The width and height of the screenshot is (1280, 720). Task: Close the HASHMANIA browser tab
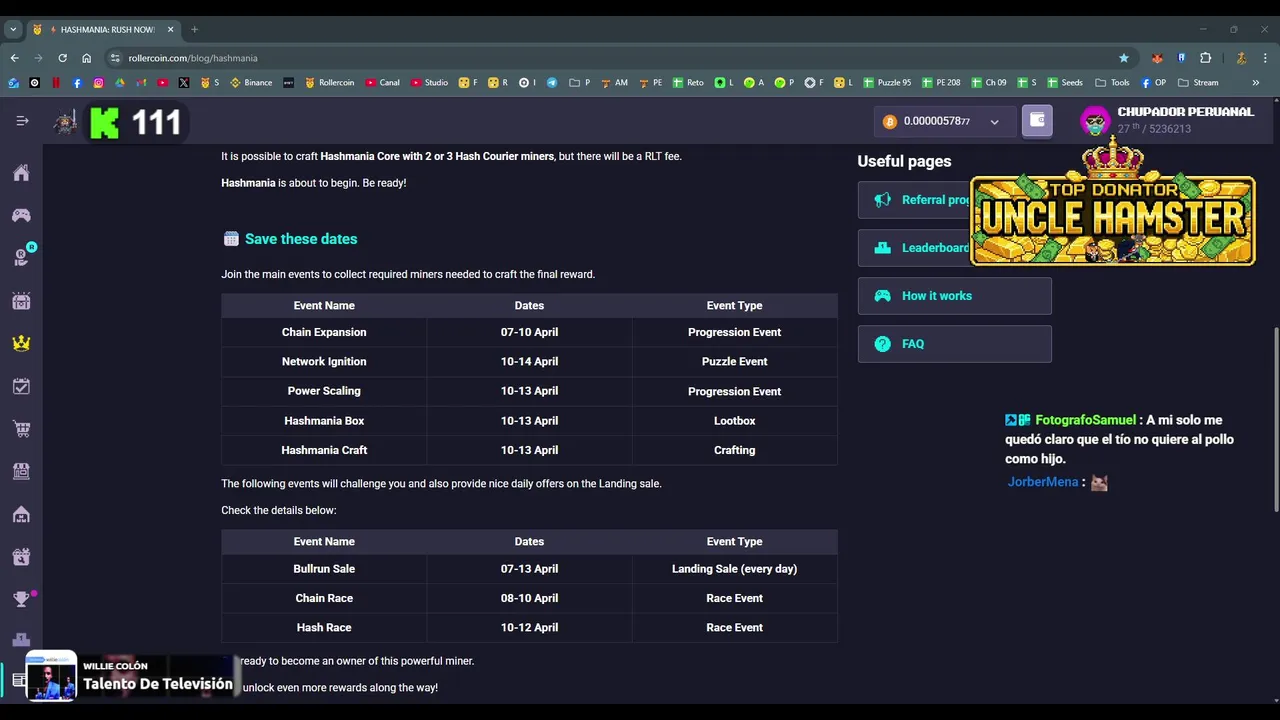click(x=170, y=30)
